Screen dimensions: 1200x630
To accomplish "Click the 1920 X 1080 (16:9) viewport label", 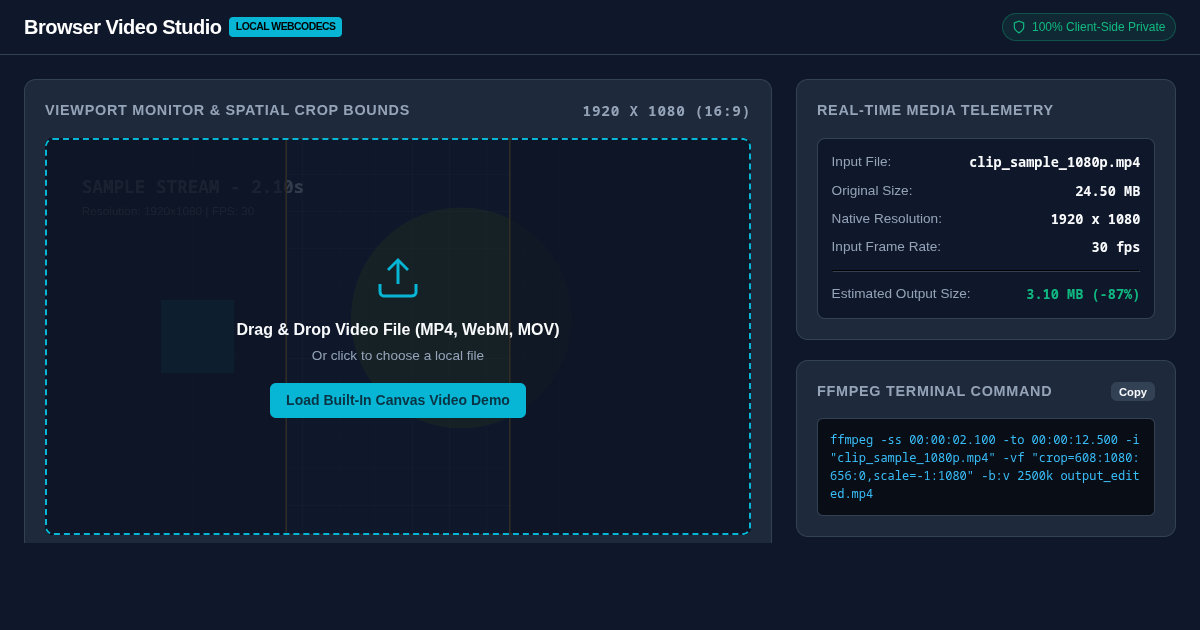I will pos(667,111).
